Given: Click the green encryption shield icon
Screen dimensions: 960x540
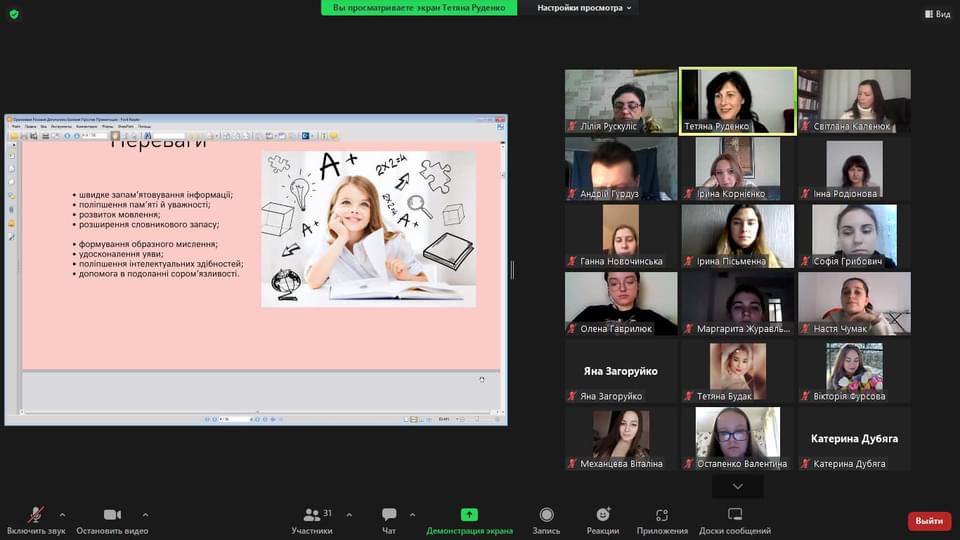Looking at the screenshot, I should (14, 14).
